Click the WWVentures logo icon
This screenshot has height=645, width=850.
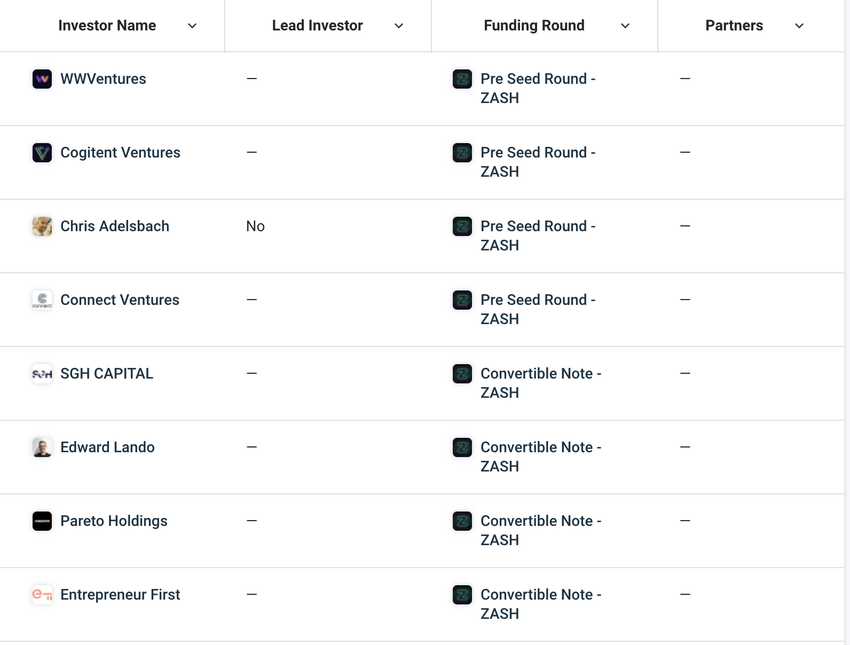tap(42, 79)
